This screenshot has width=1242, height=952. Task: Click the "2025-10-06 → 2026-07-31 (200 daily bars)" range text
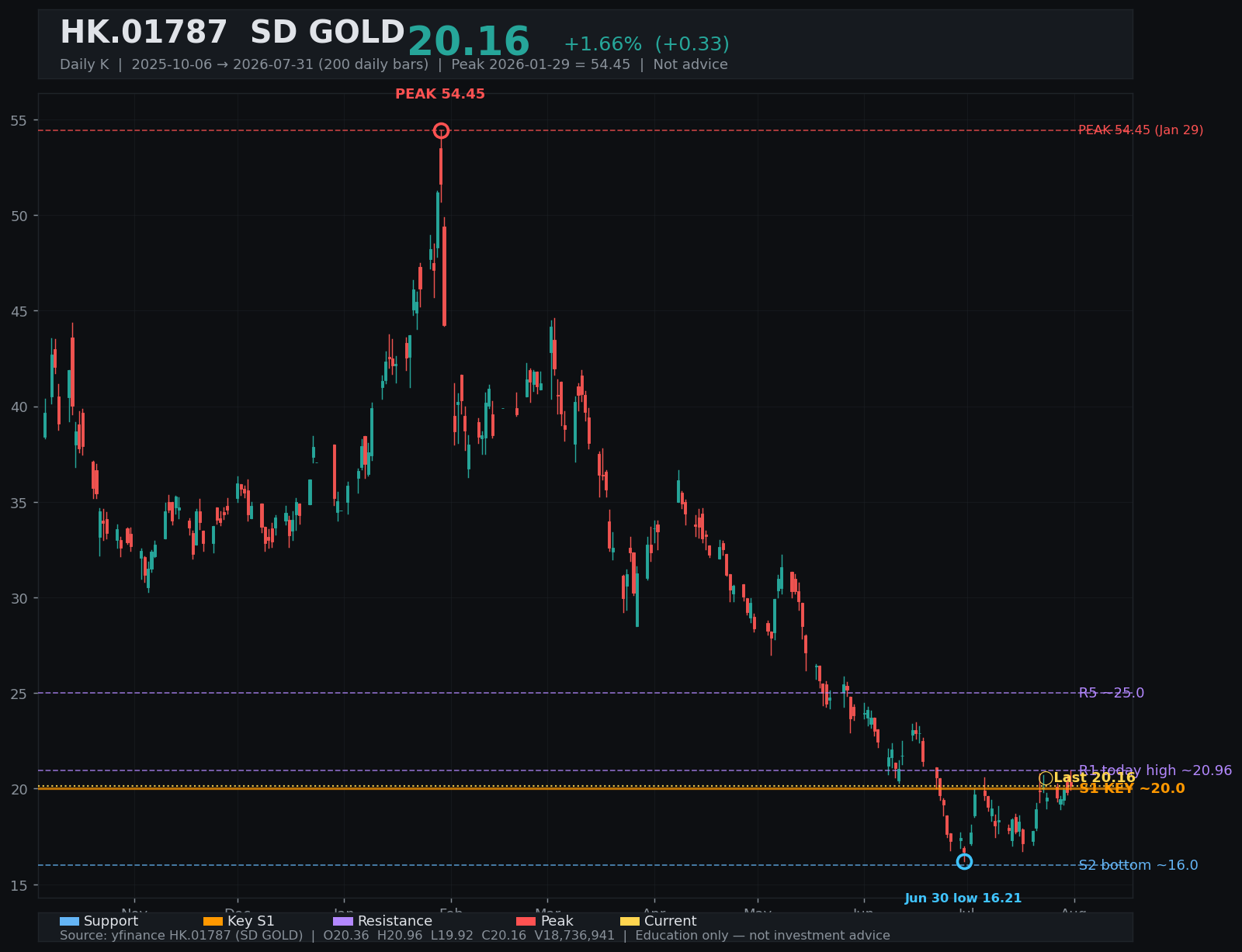[x=280, y=64]
